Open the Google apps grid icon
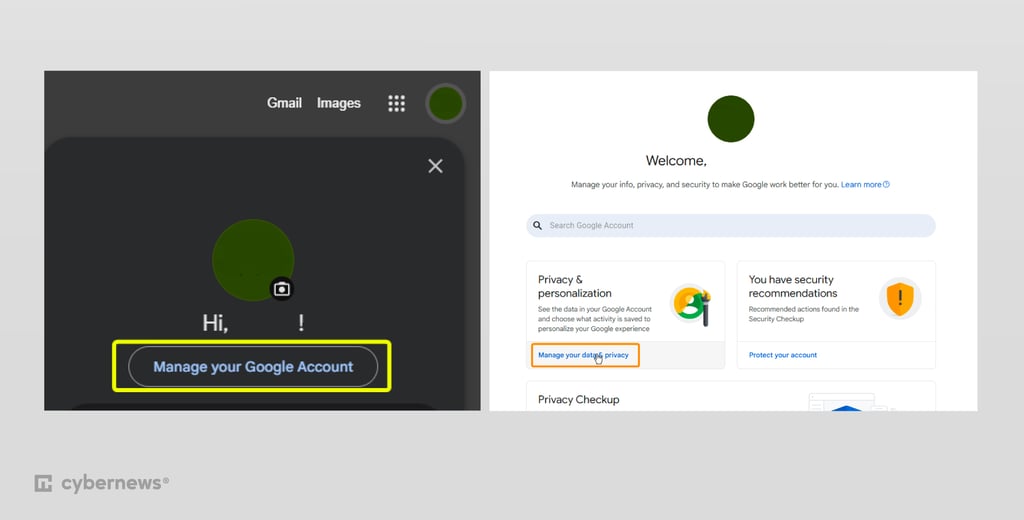Image resolution: width=1024 pixels, height=520 pixels. click(x=396, y=103)
